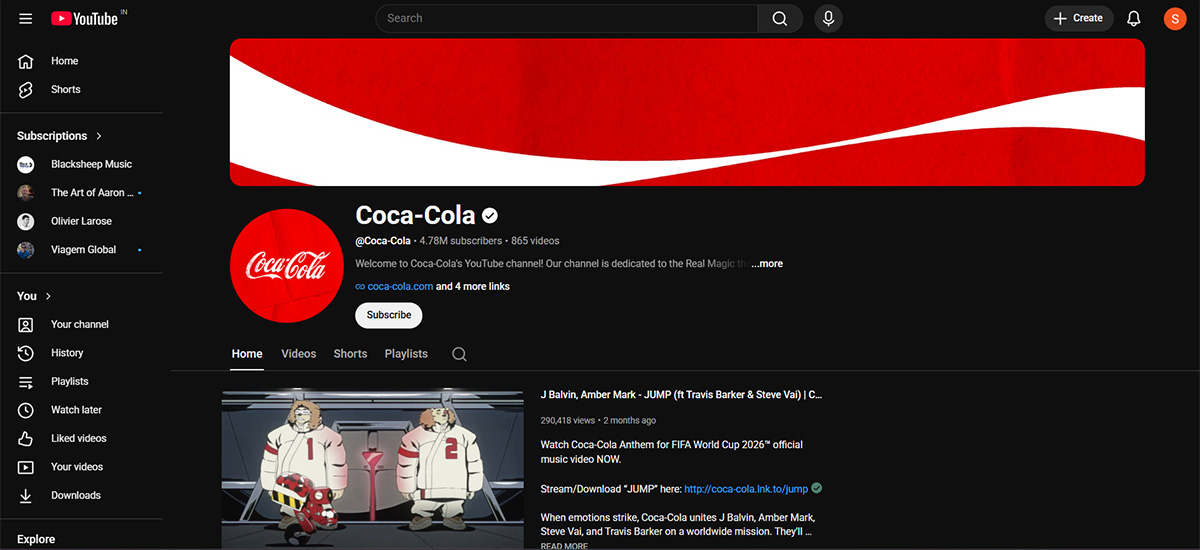Play the JUMP featured video thumbnail

tap(372, 470)
